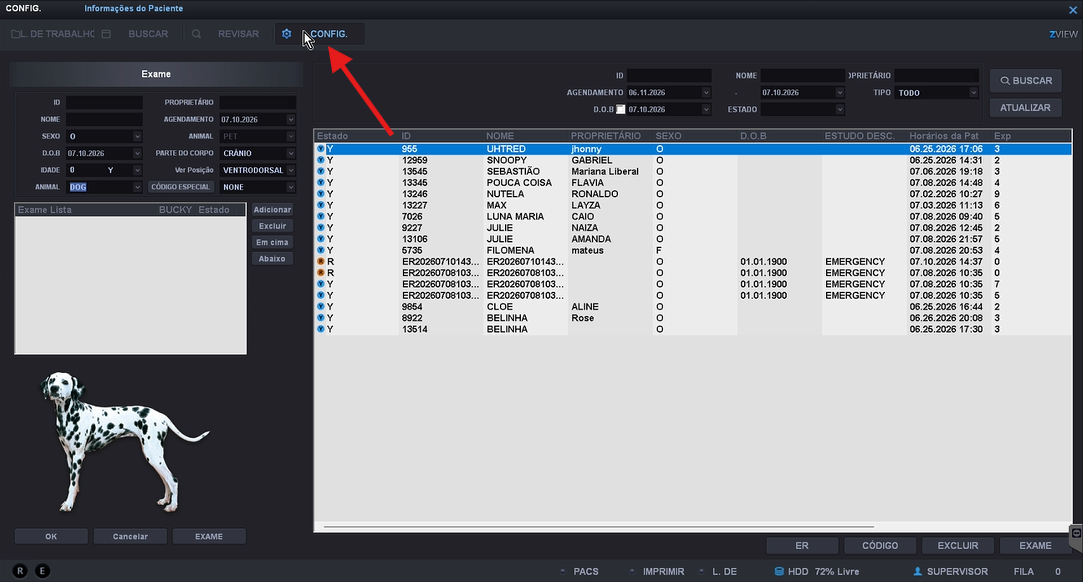Sort table by Horários da Pat column

943,136
